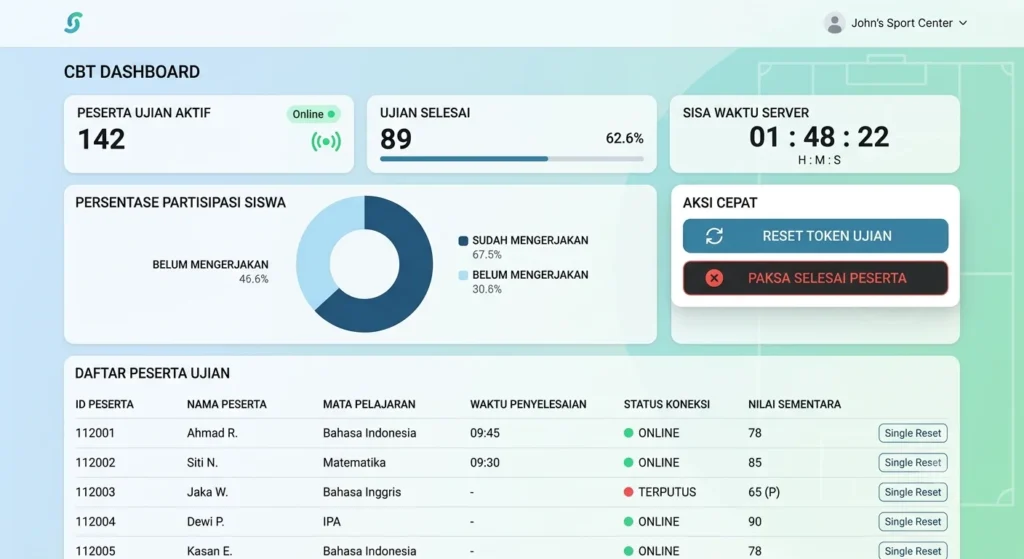Open the user avatar icon
Viewport: 1024px width, 559px height.
[x=834, y=23]
